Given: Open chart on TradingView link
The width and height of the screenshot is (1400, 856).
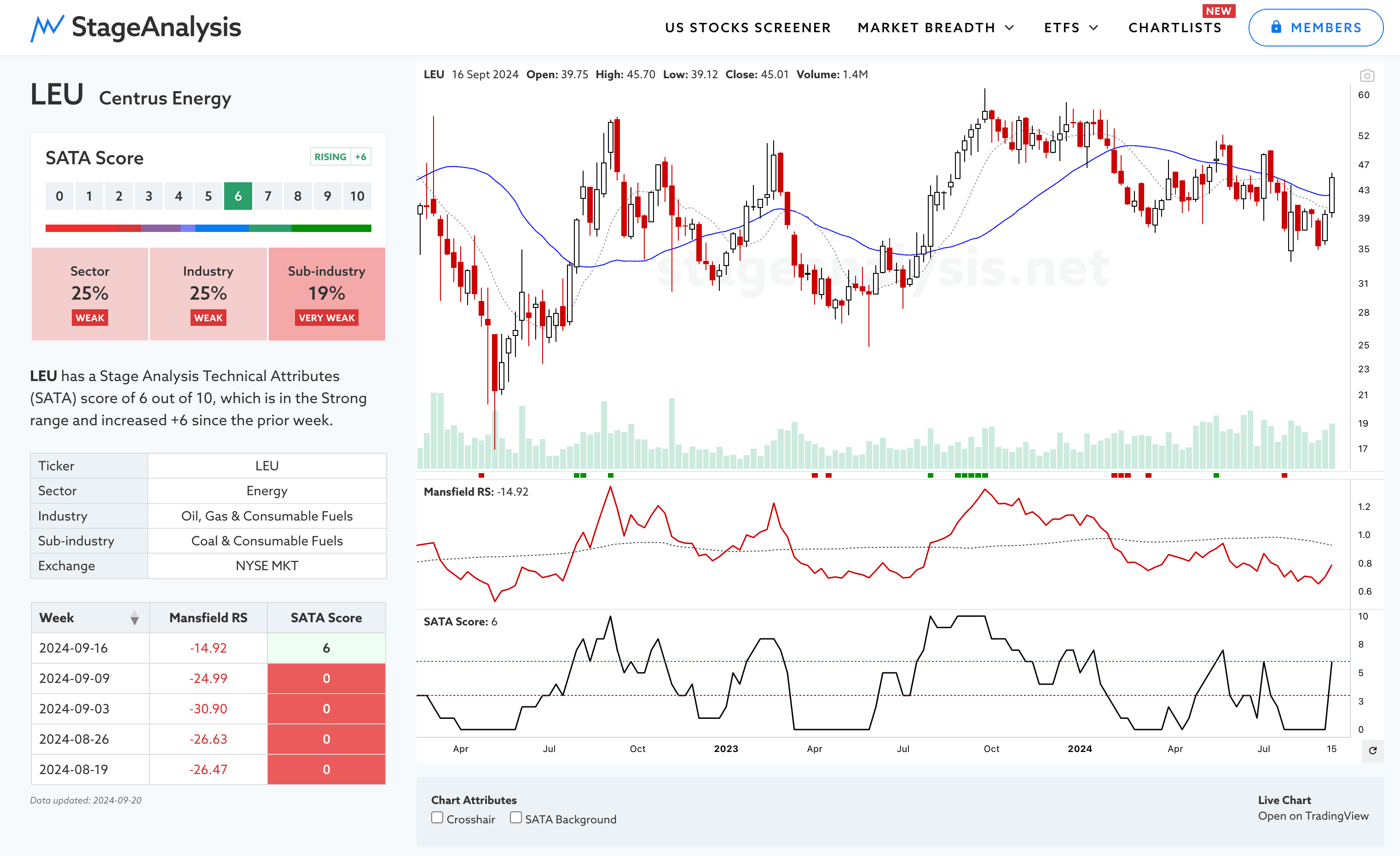Looking at the screenshot, I should tap(1313, 816).
